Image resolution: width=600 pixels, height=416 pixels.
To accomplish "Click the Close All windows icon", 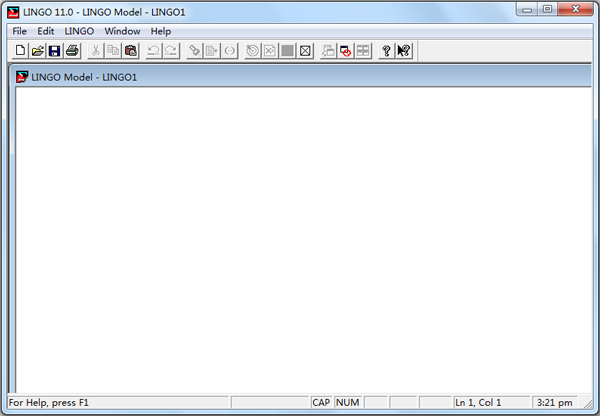I will 346,51.
